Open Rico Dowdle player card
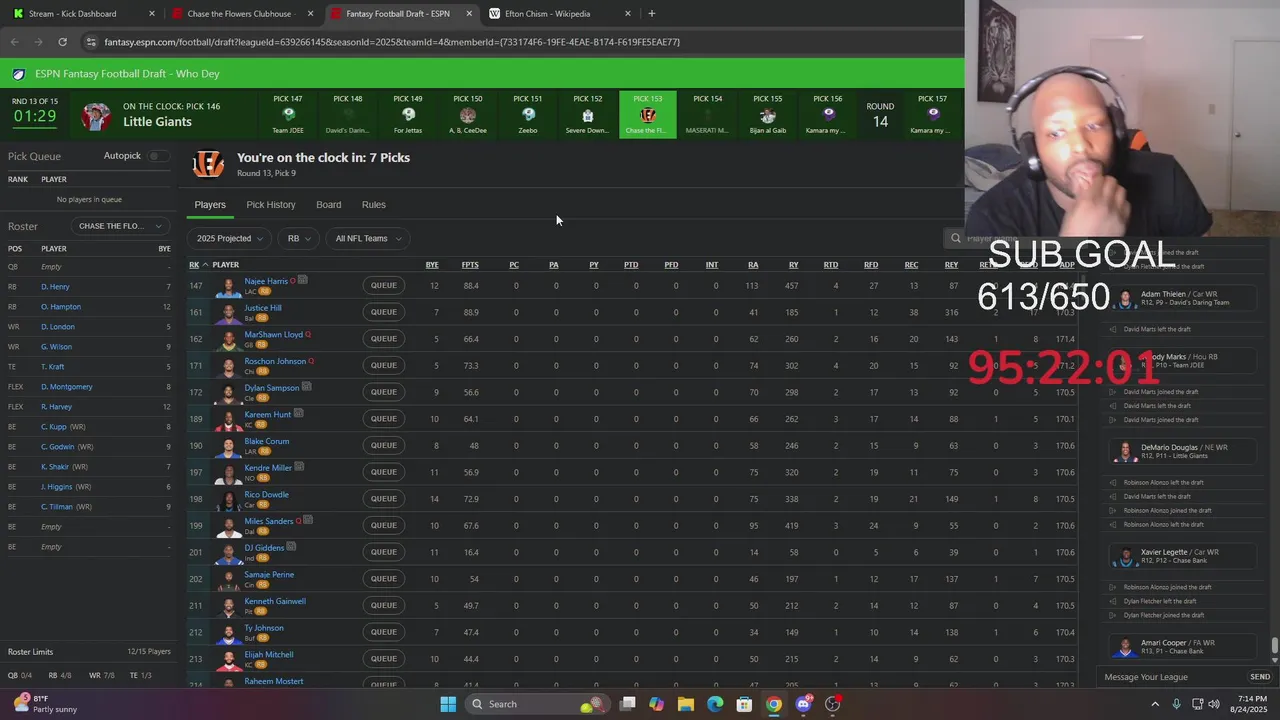Screen dimensions: 1280x720 [267, 494]
